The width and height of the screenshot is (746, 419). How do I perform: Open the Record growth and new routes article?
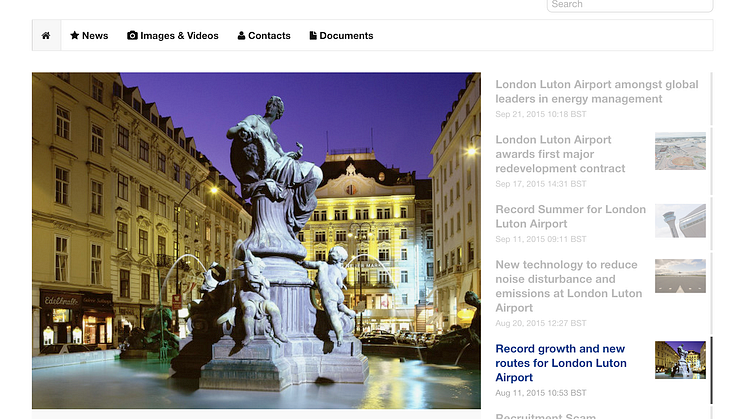[561, 363]
